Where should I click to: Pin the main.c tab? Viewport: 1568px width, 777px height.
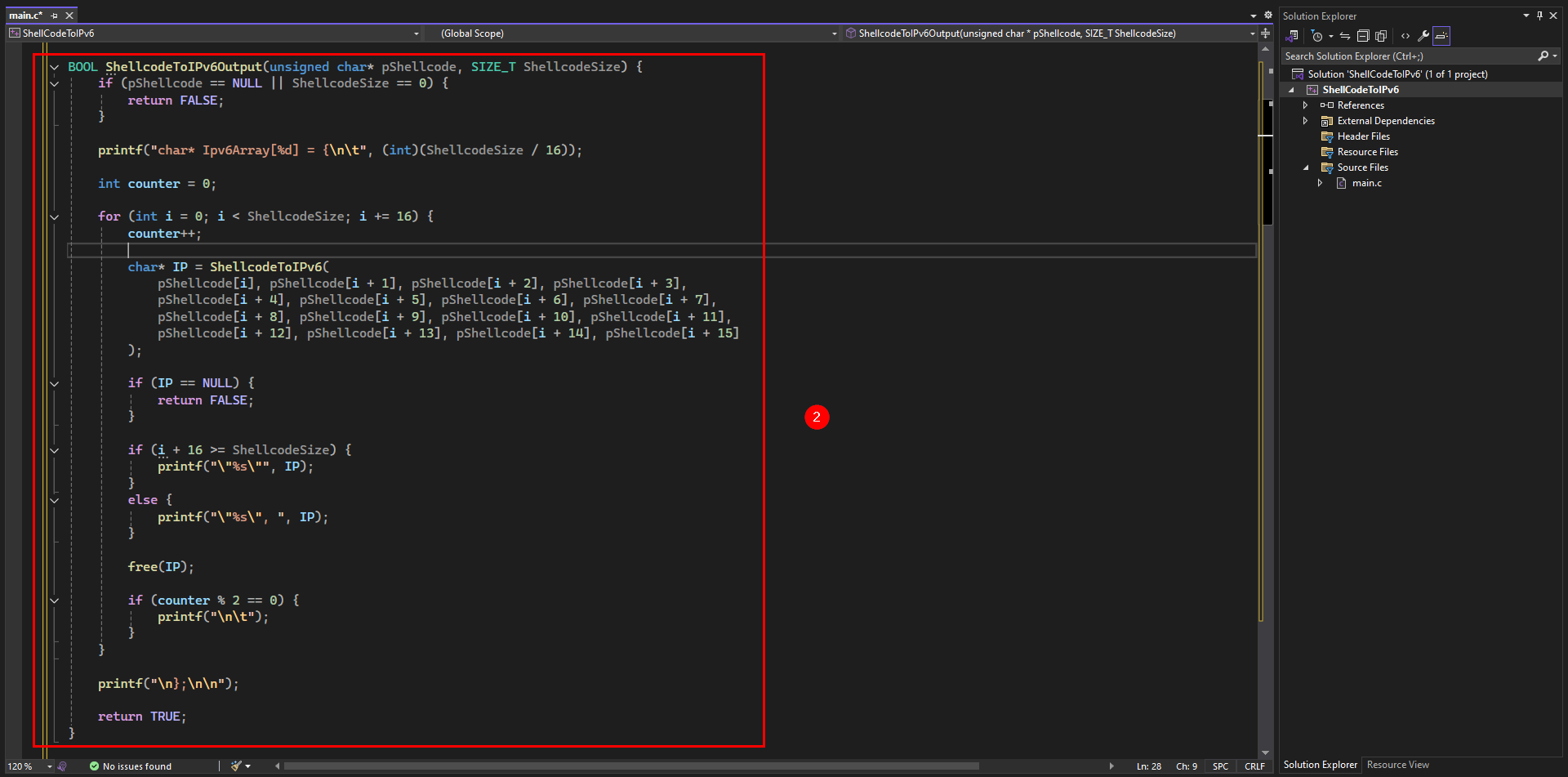(x=55, y=16)
